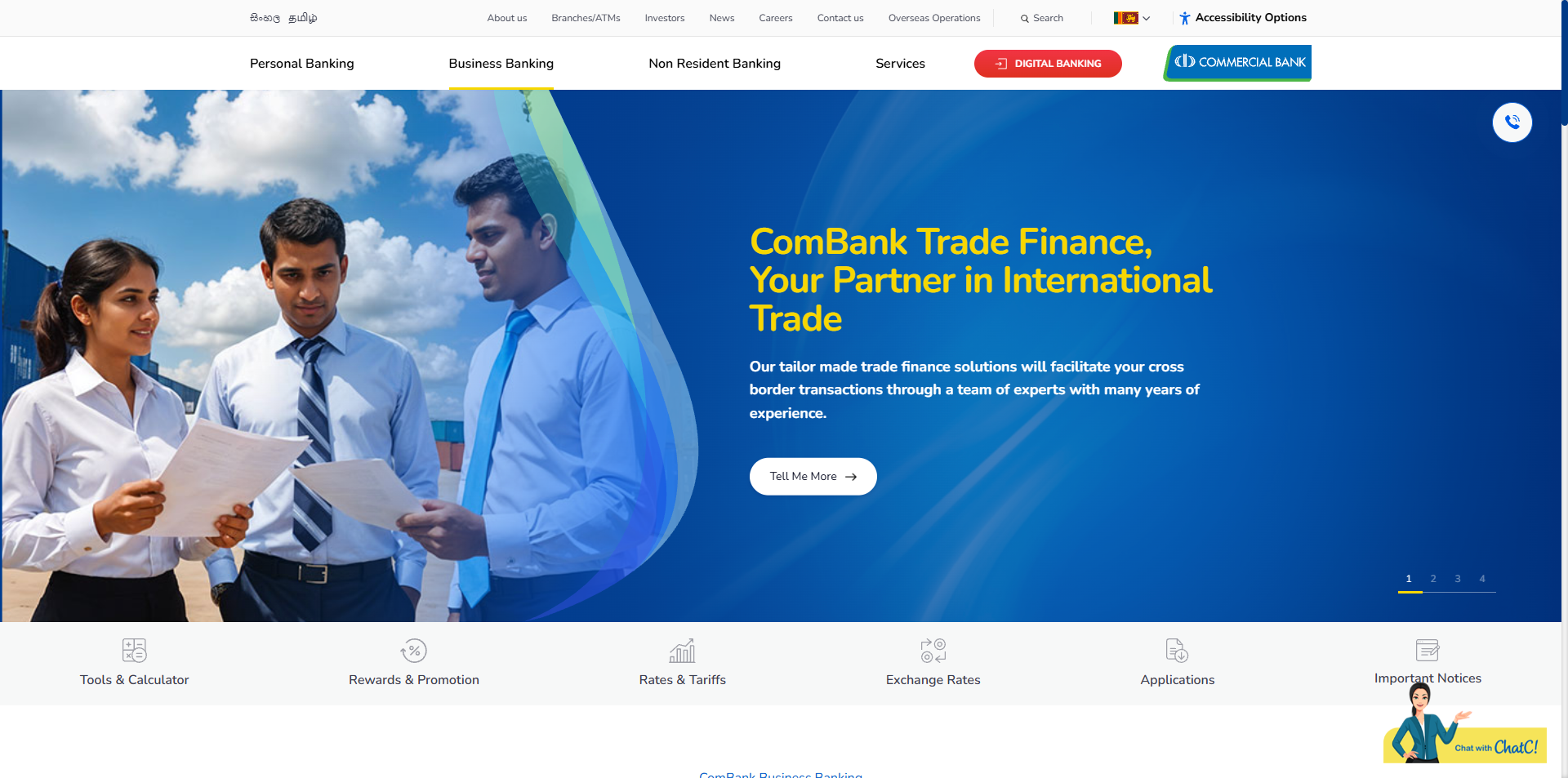Click the Exchange Rates label
The height and width of the screenshot is (778, 1568).
[x=933, y=680]
